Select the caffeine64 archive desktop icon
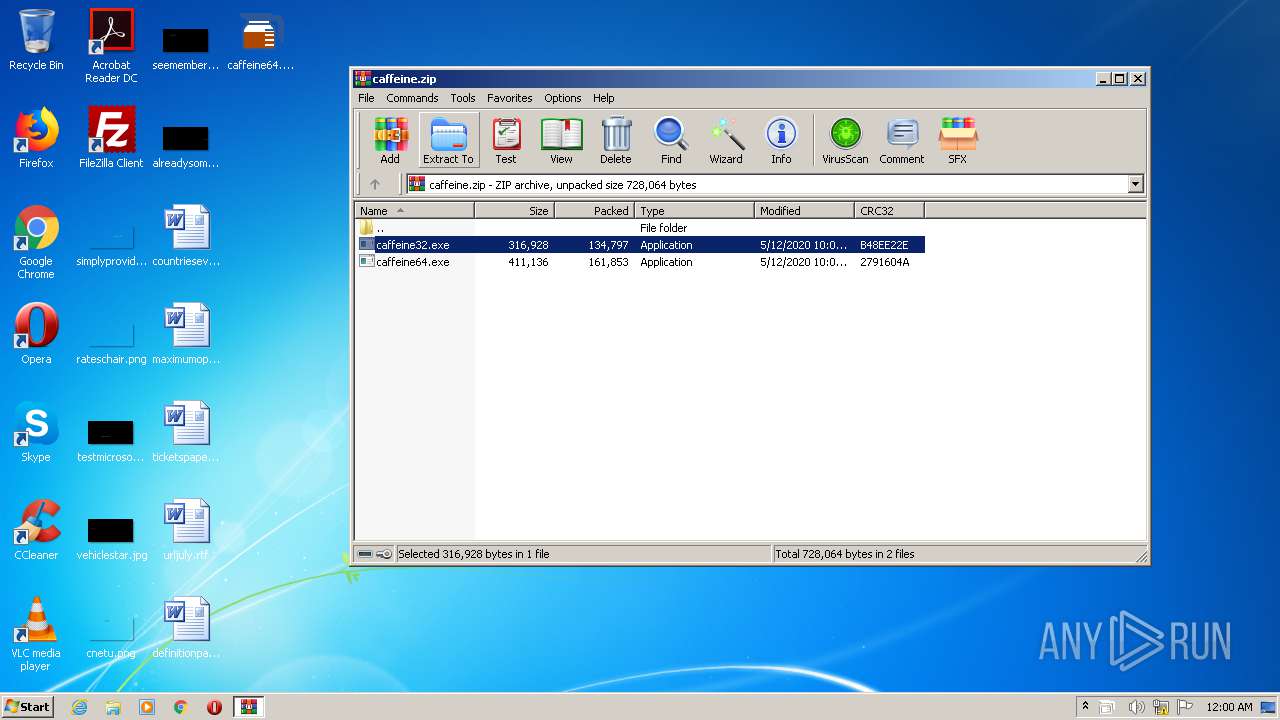This screenshot has height=720, width=1280. [261, 43]
